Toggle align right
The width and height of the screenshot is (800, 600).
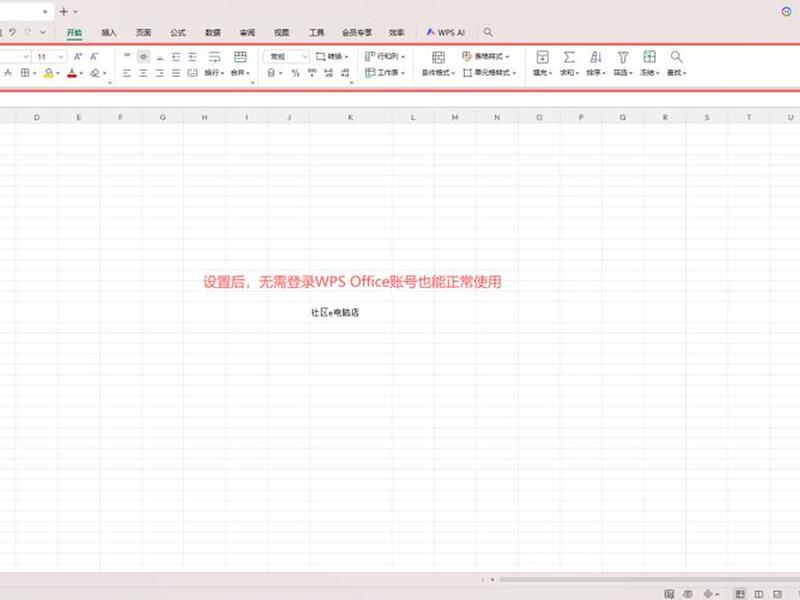160,73
